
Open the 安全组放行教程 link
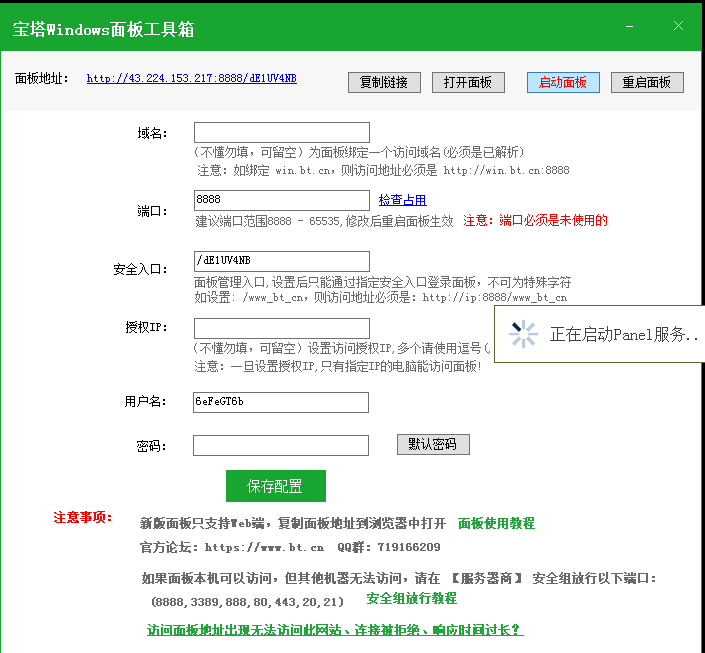411,599
